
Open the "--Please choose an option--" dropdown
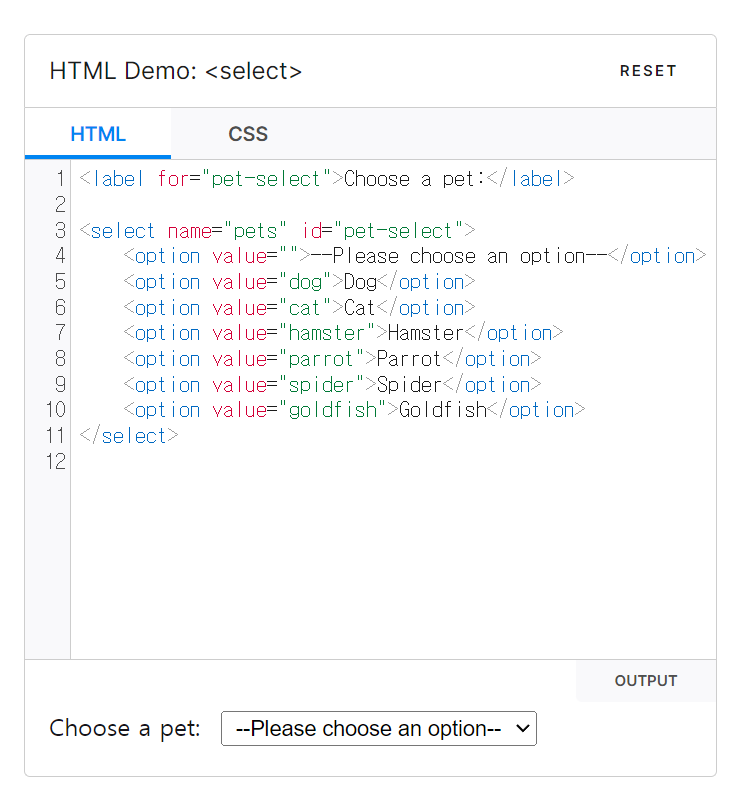coord(367,729)
